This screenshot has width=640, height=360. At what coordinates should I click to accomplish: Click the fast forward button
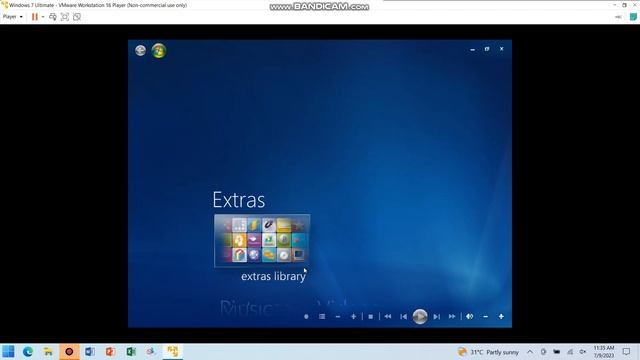(452, 316)
